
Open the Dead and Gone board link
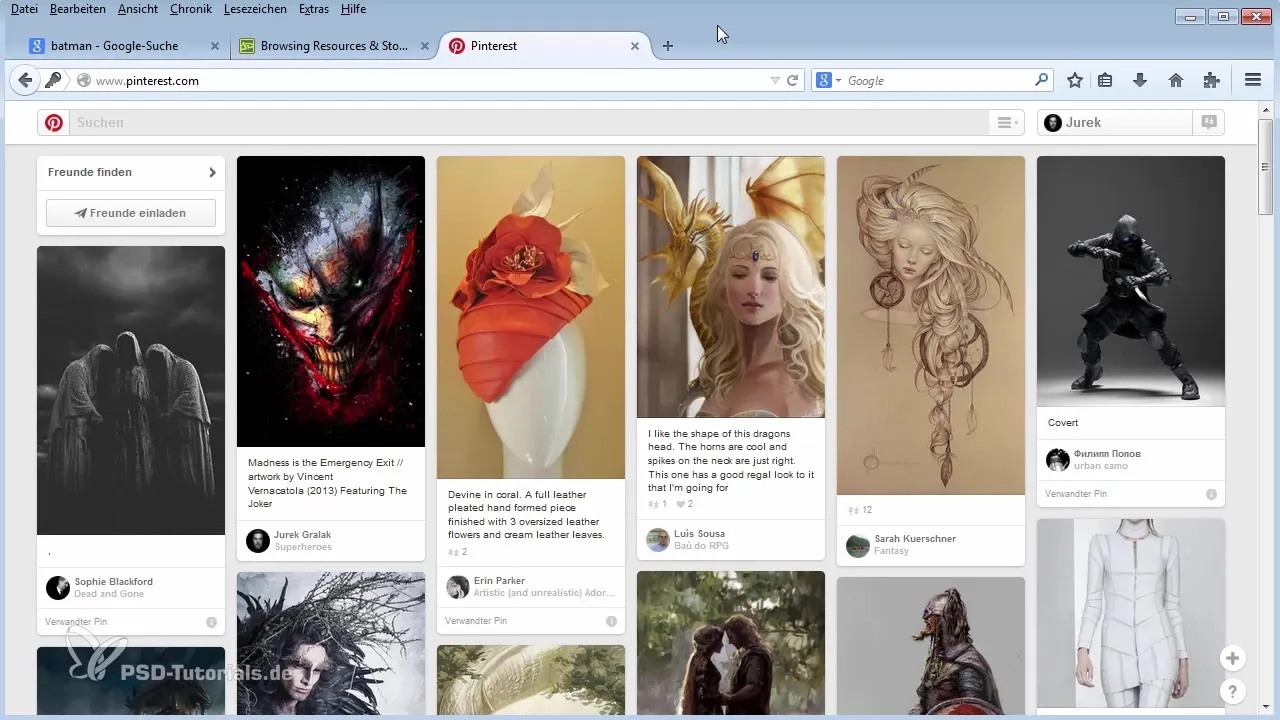pos(109,594)
